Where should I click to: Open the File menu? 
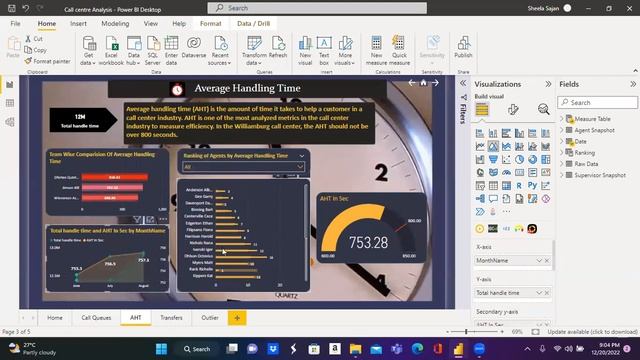click(16, 24)
